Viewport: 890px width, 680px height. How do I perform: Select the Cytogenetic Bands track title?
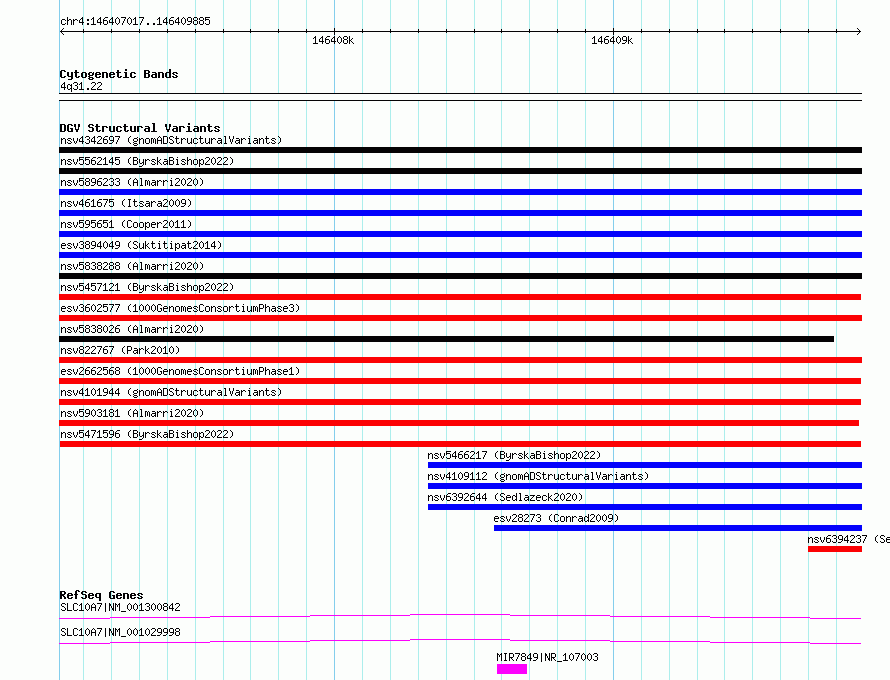[119, 74]
